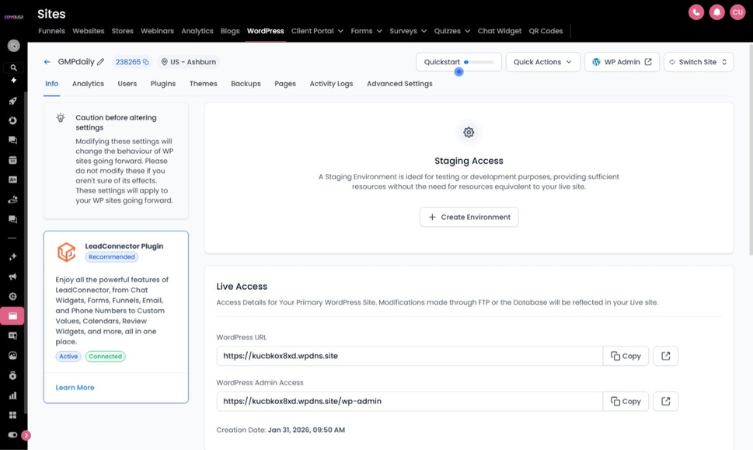
Task: Expand the Quick Actions dropdown
Action: point(543,62)
